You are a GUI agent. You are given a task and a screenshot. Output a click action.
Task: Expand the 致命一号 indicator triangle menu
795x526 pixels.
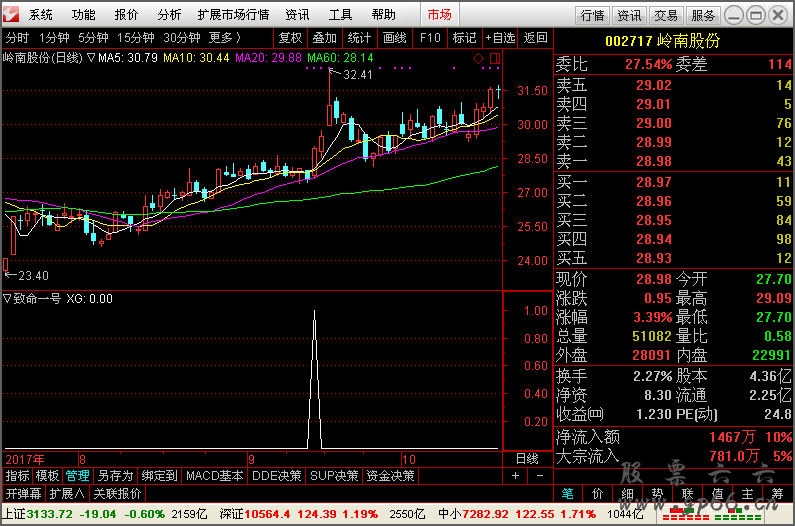[x=7, y=298]
